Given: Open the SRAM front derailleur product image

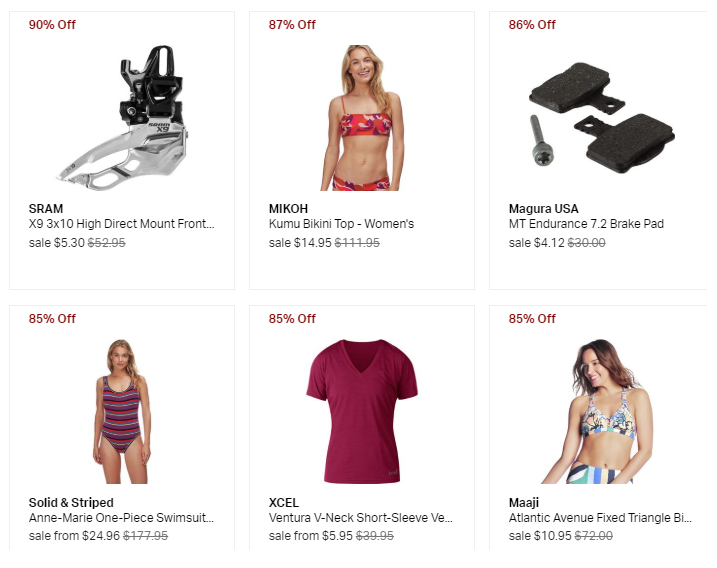Looking at the screenshot, I should [x=122, y=118].
